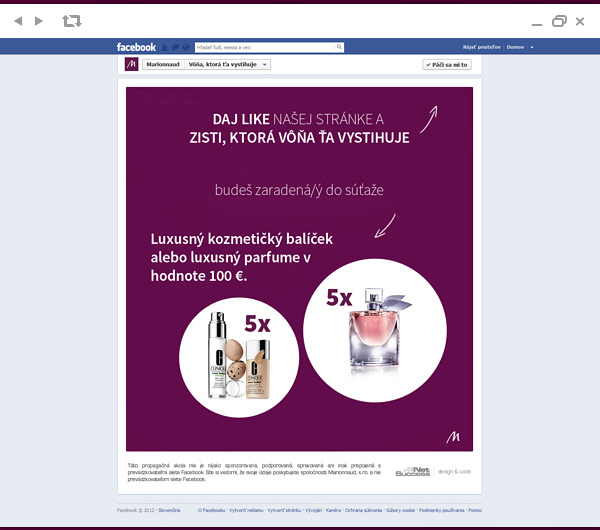The height and width of the screenshot is (530, 600).
Task: Click the reload page icon
Action: tap(72, 21)
